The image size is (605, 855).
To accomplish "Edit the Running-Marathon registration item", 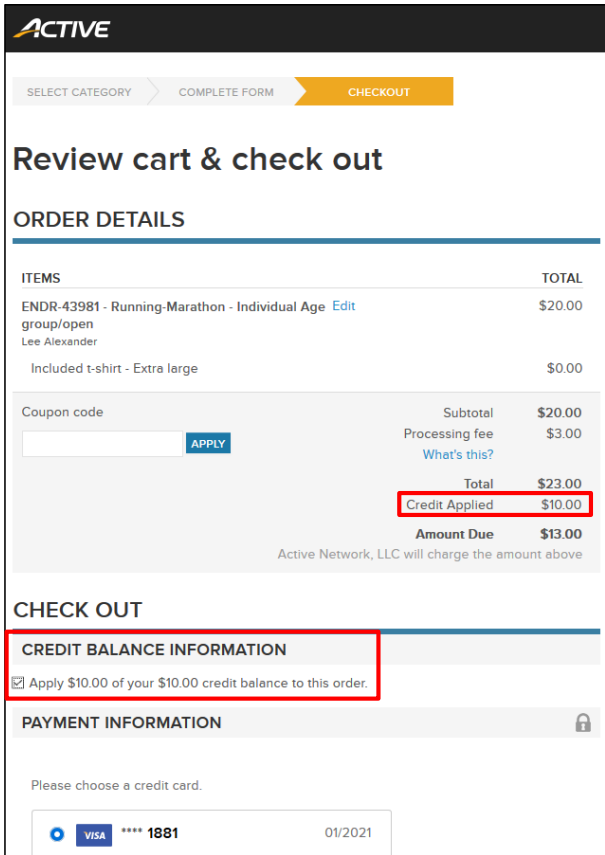I will point(343,306).
